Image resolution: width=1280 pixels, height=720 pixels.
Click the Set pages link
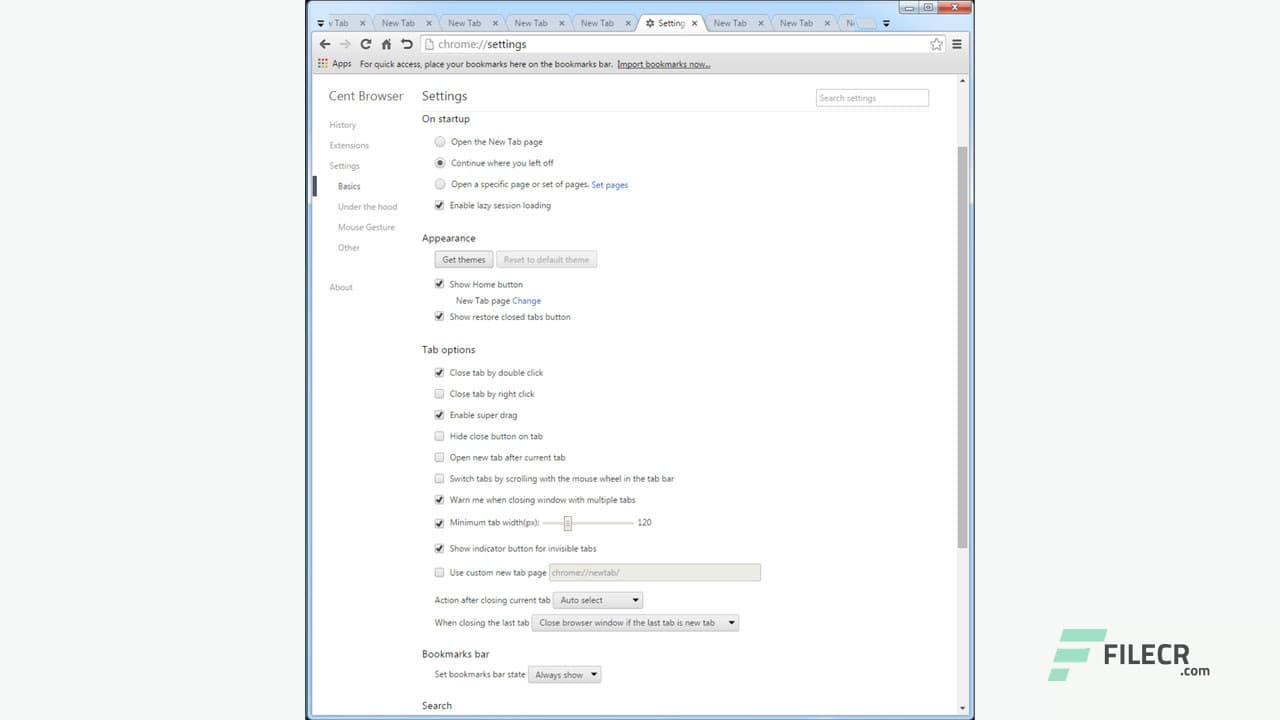tap(610, 184)
